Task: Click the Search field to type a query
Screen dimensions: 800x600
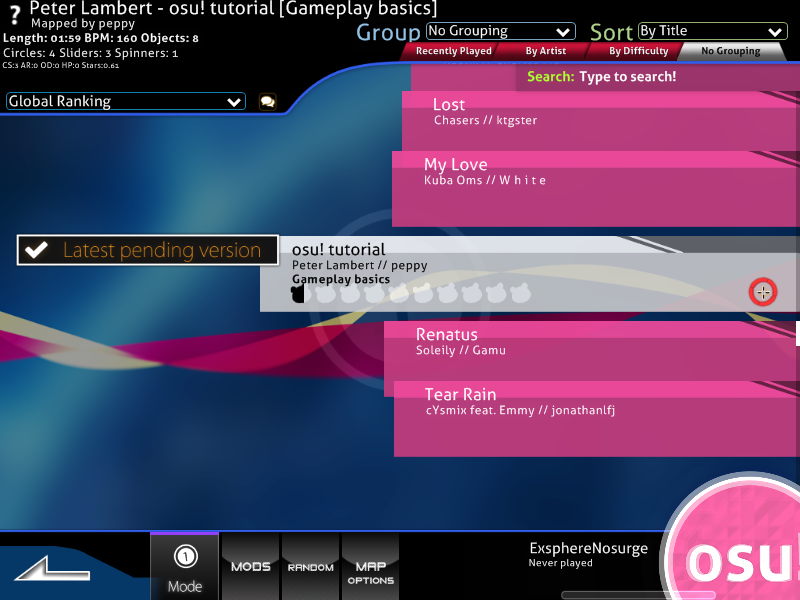Action: (640, 76)
